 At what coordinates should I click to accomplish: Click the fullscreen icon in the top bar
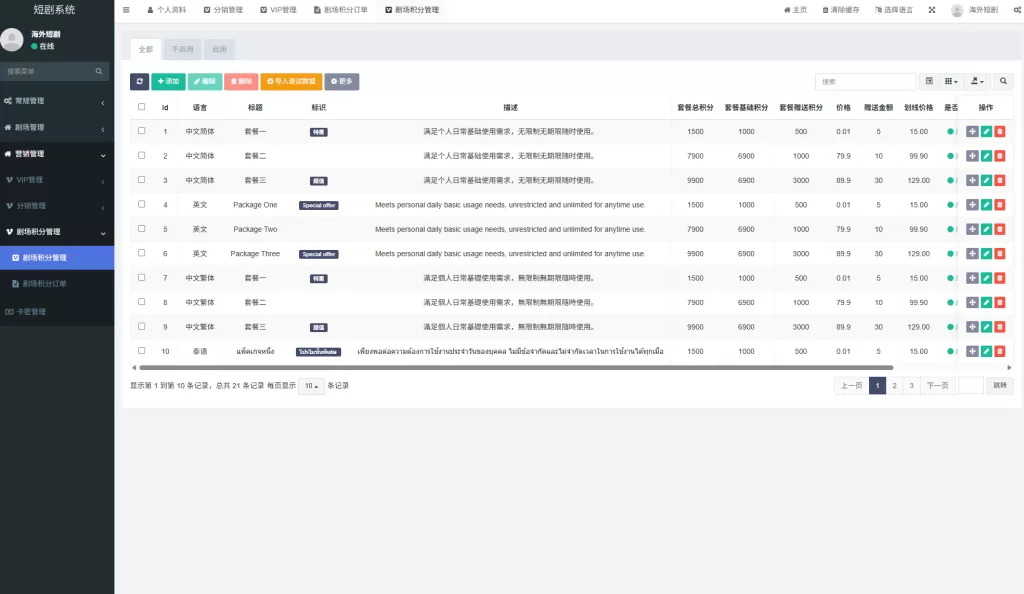click(x=933, y=10)
